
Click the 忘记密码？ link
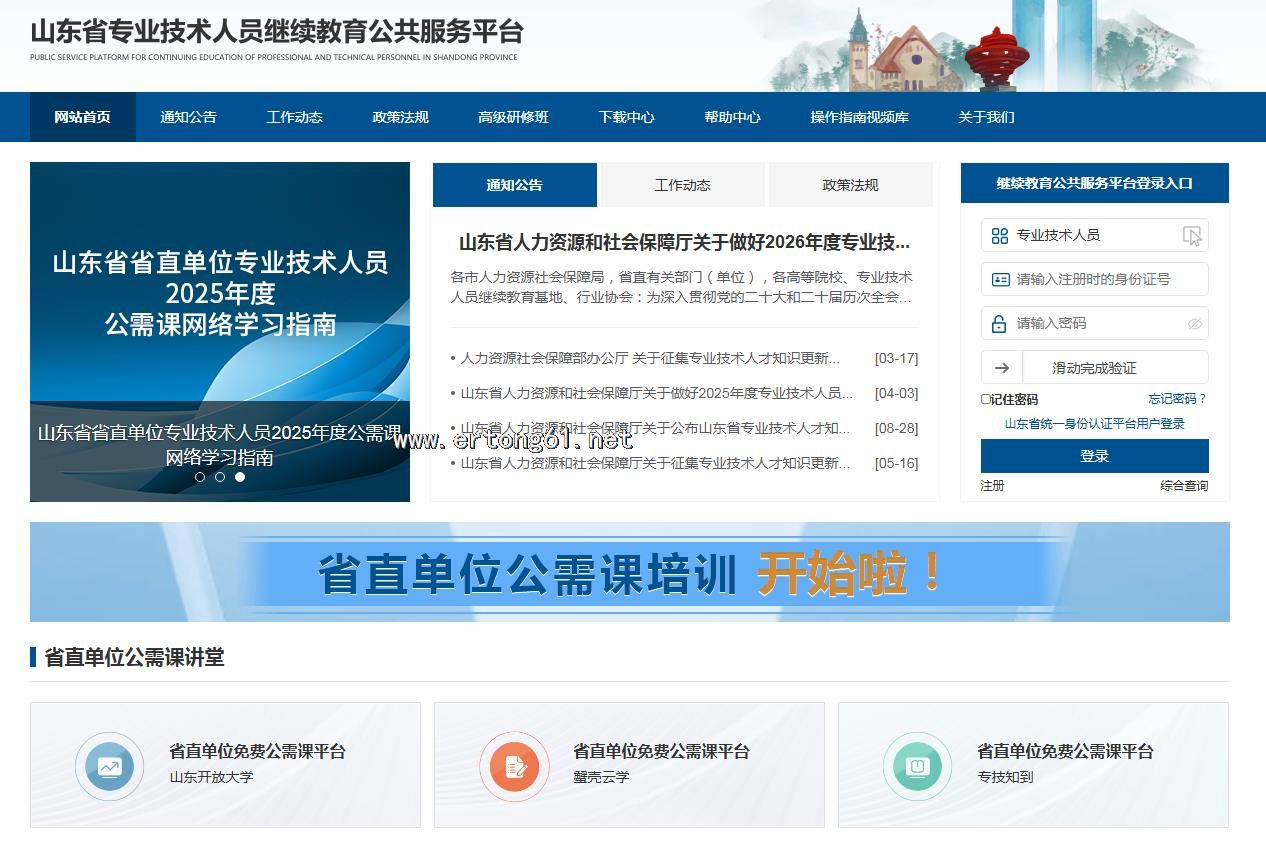1177,399
